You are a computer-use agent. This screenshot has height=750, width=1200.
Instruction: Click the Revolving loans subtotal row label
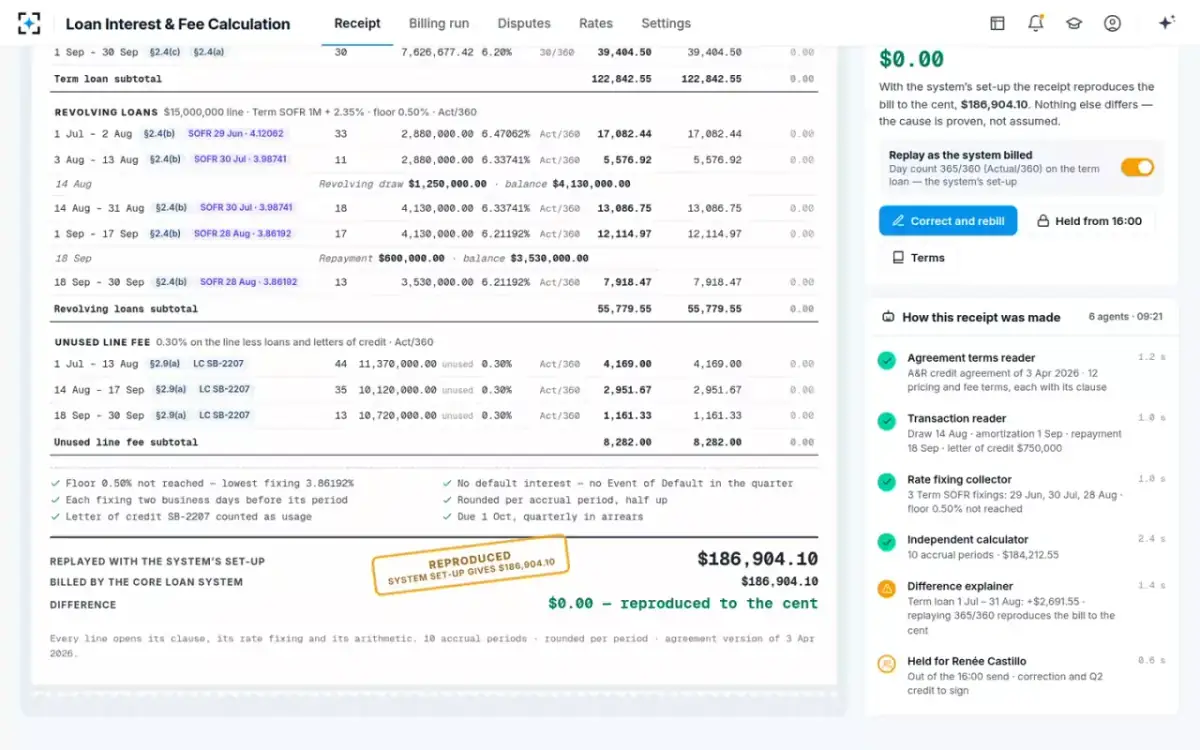126,309
